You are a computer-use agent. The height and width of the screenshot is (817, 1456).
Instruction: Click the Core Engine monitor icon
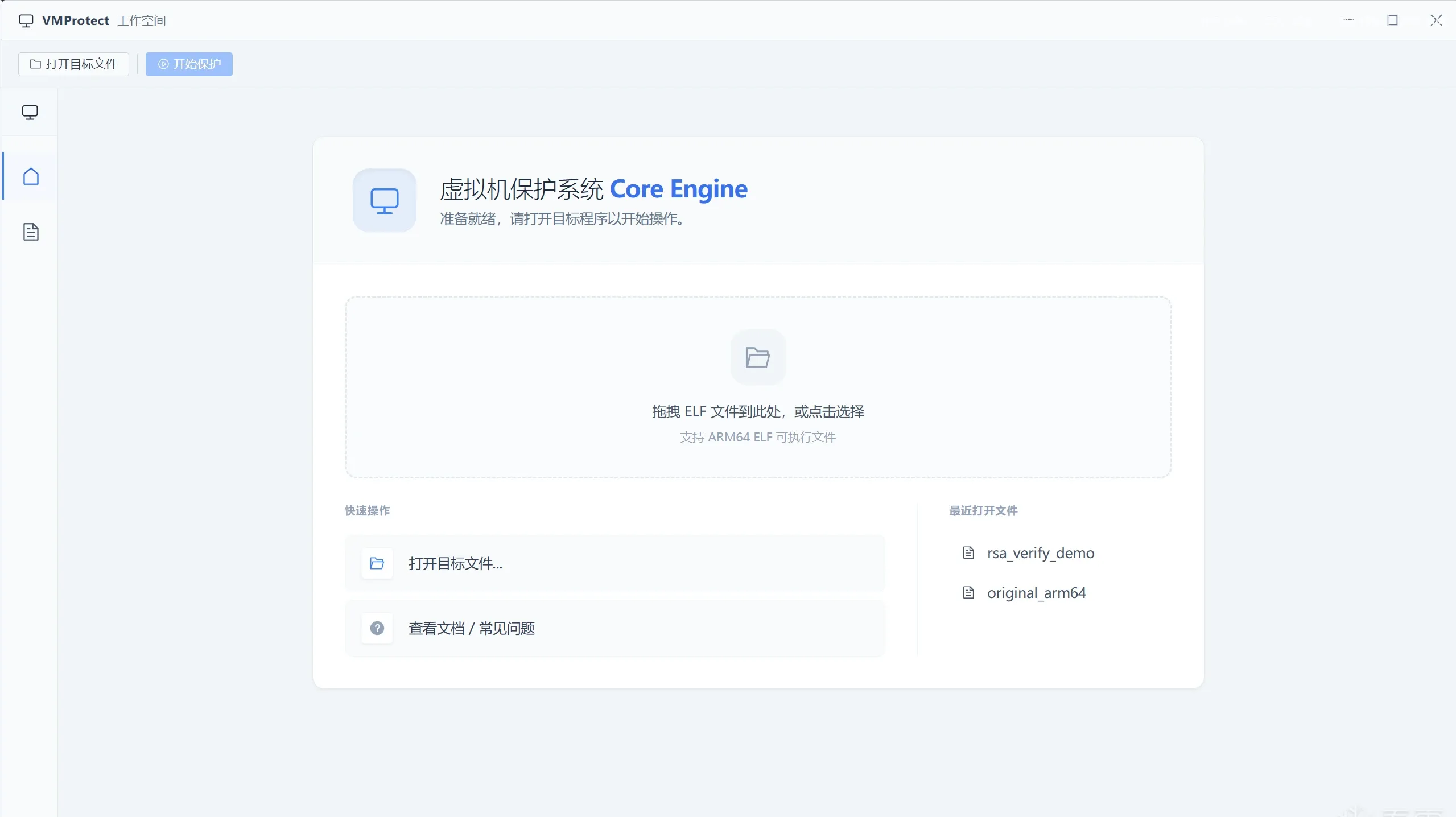[x=385, y=200]
